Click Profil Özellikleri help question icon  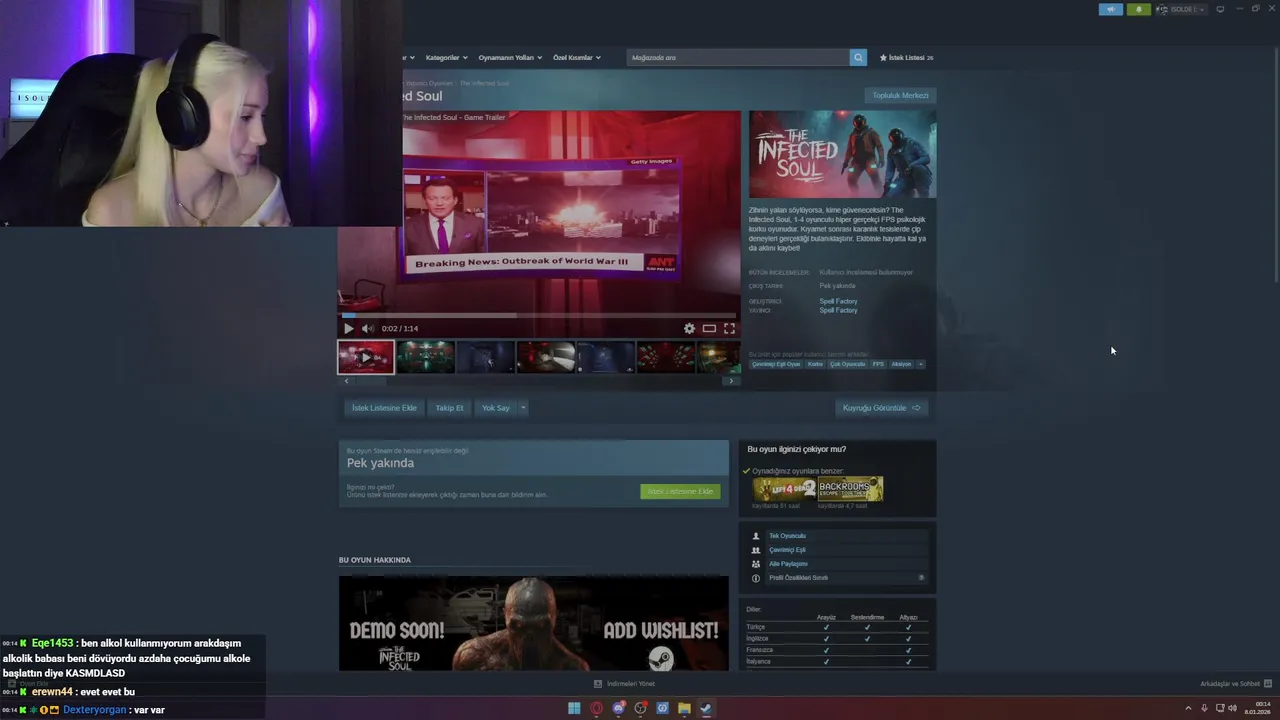(x=921, y=578)
